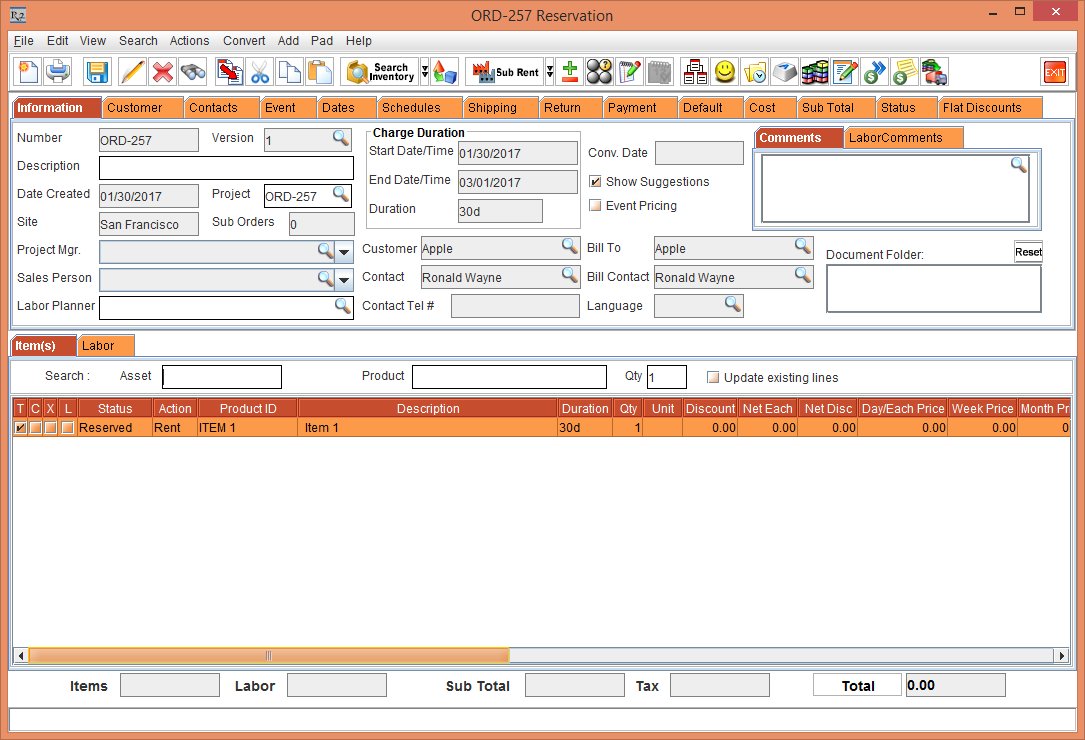Switch to the Shipping tab
The image size is (1085, 740).
(492, 108)
